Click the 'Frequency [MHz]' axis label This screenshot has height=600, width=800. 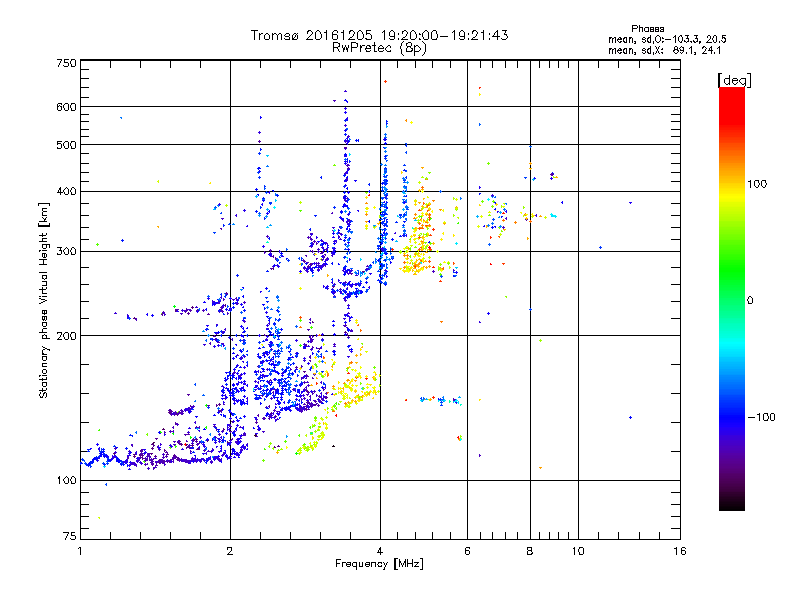point(379,564)
